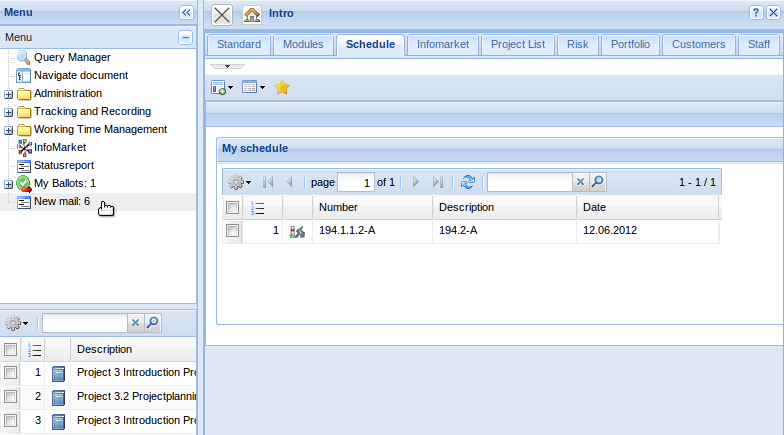Switch to the Staff tab
The height and width of the screenshot is (435, 784).
pyautogui.click(x=758, y=44)
